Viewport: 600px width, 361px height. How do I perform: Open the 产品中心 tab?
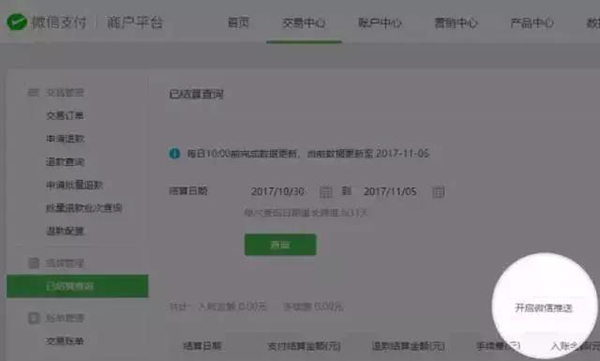click(532, 23)
